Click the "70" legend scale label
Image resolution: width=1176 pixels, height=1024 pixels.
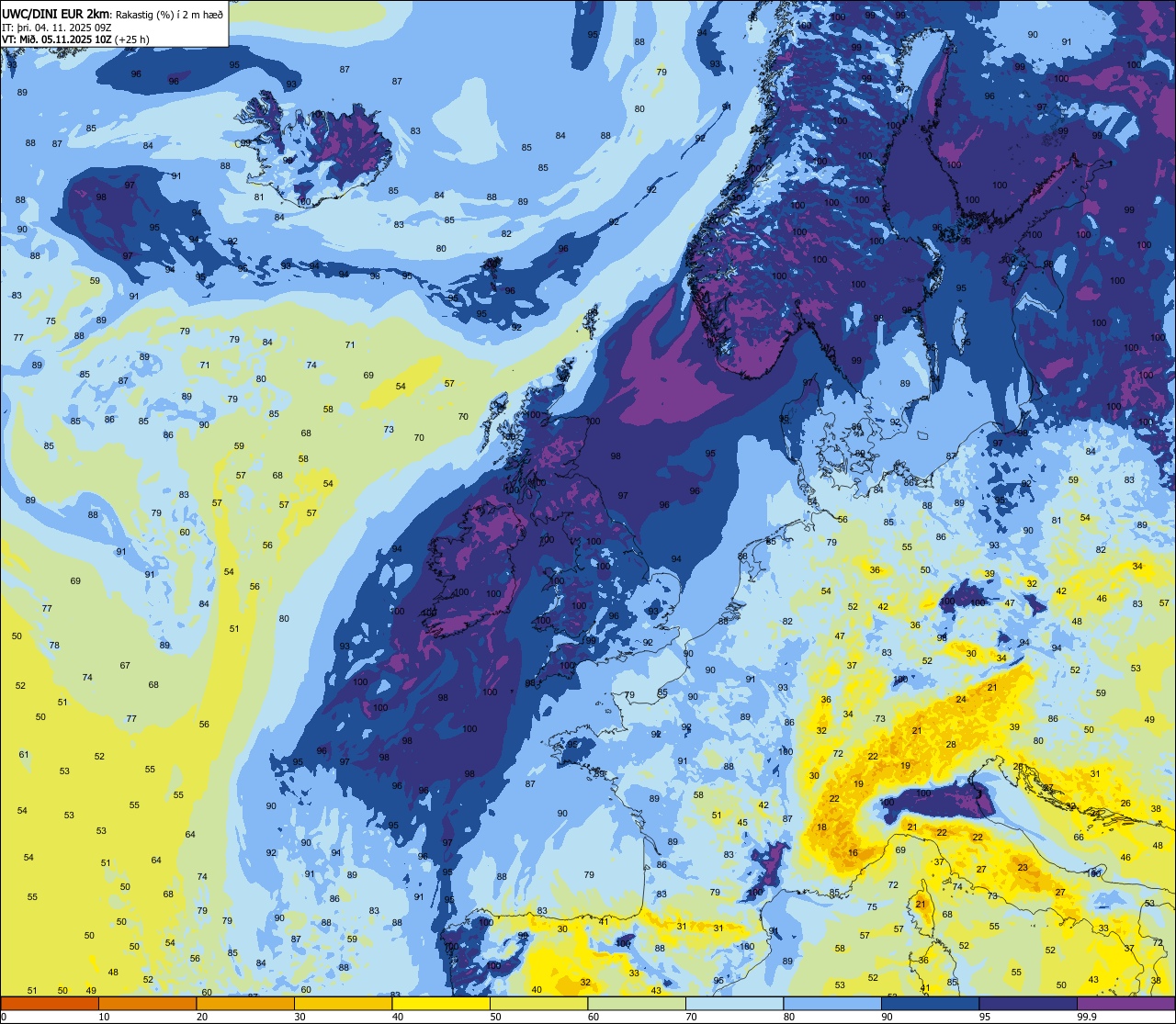click(x=691, y=1017)
